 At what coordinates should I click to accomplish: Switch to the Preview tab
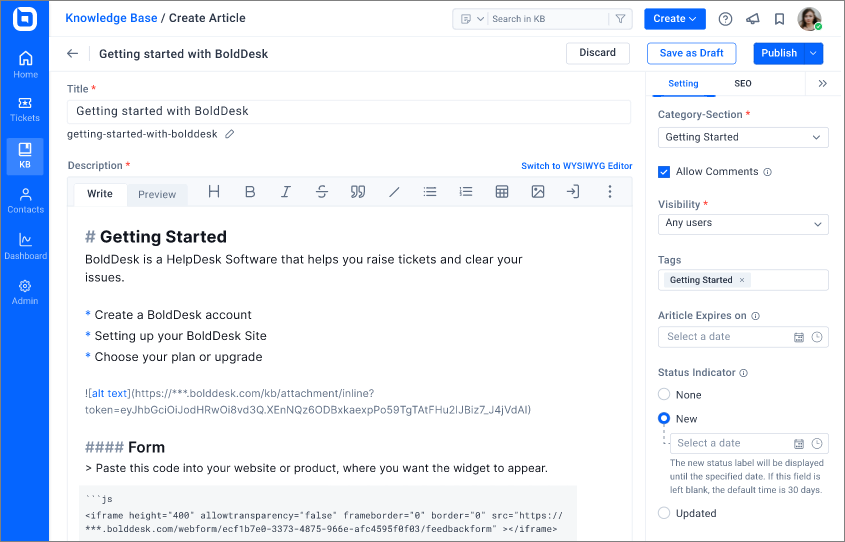pos(157,194)
